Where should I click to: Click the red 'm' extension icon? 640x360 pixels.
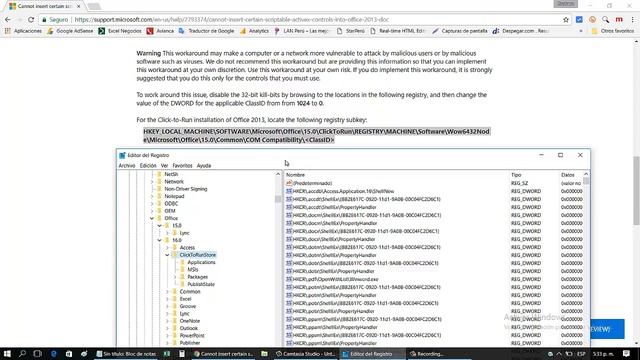tap(619, 20)
